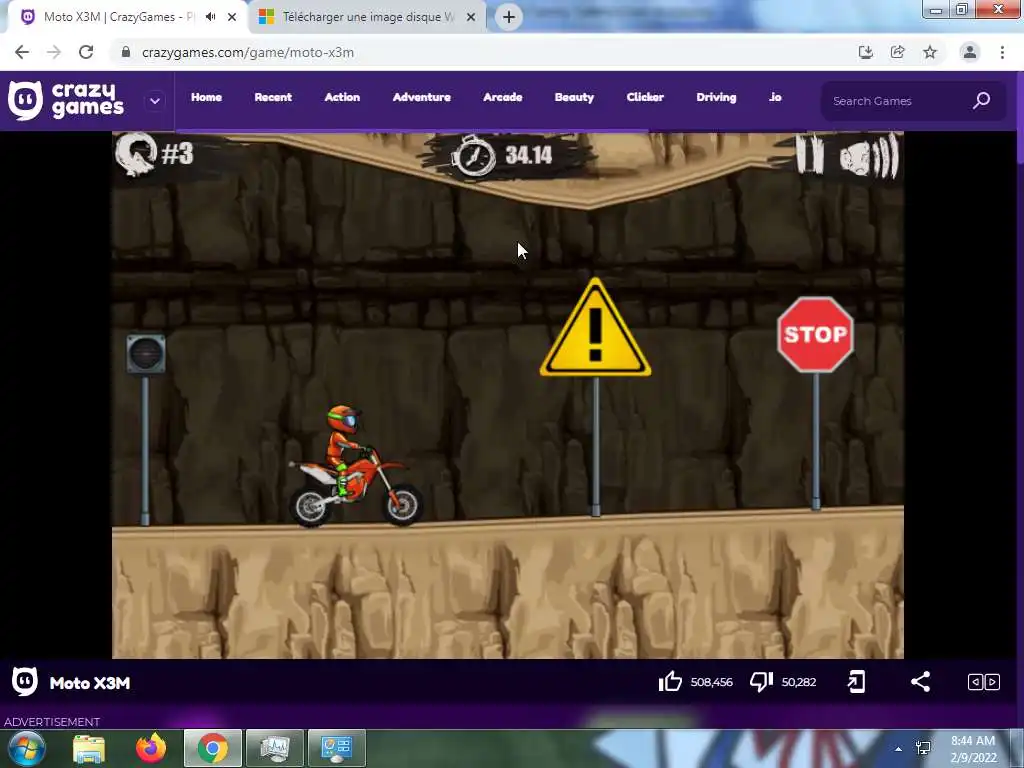Screen dimensions: 1024x768
Task: Launch Firefox from the taskbar
Action: tap(151, 748)
